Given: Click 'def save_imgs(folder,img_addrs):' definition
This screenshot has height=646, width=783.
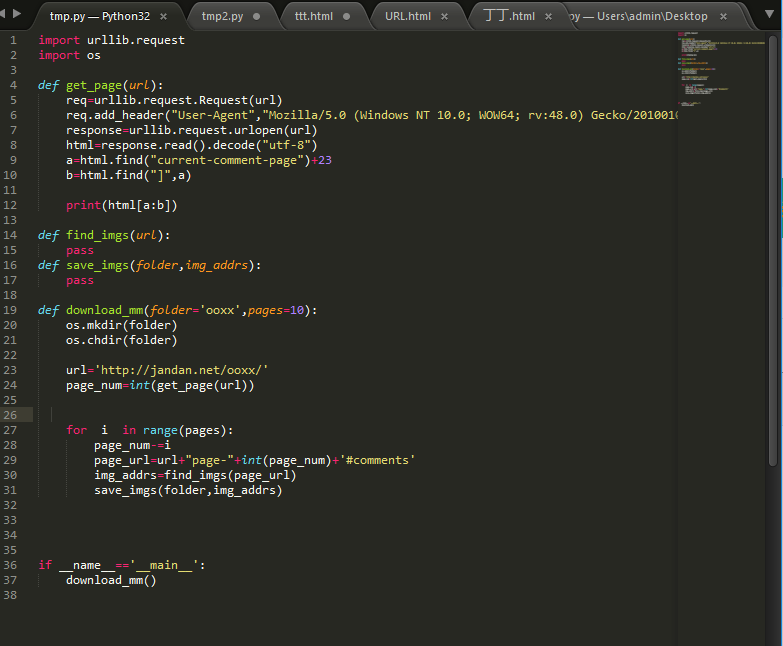Looking at the screenshot, I should tap(149, 265).
